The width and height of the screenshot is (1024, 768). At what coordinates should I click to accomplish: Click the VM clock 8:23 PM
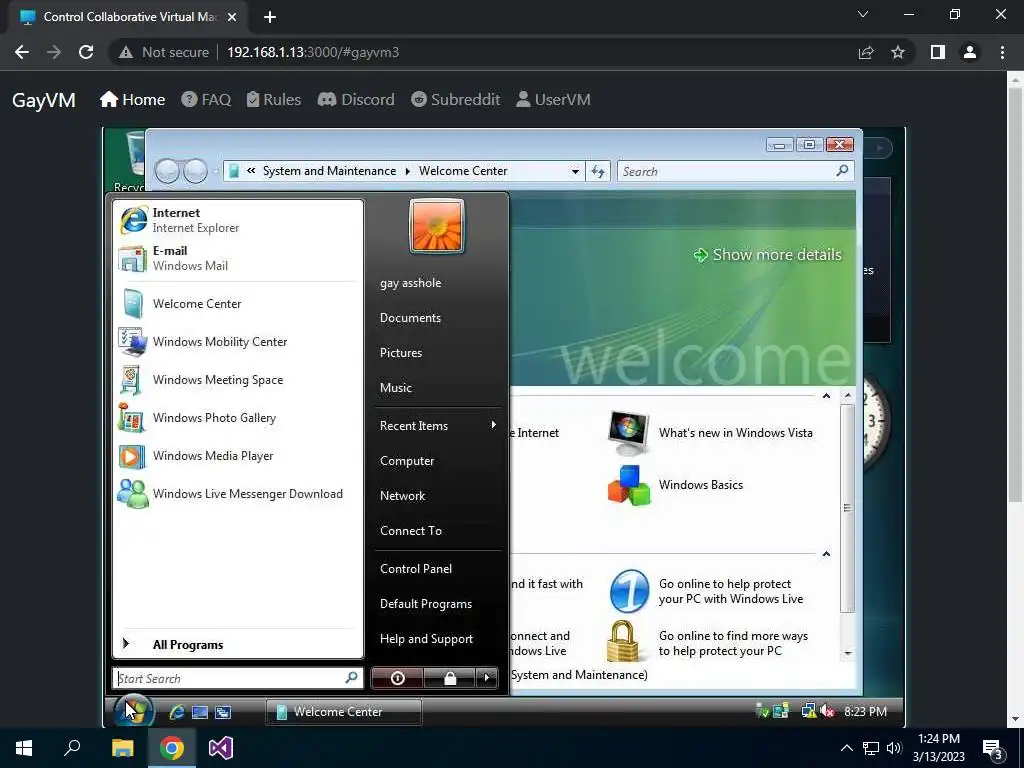865,712
